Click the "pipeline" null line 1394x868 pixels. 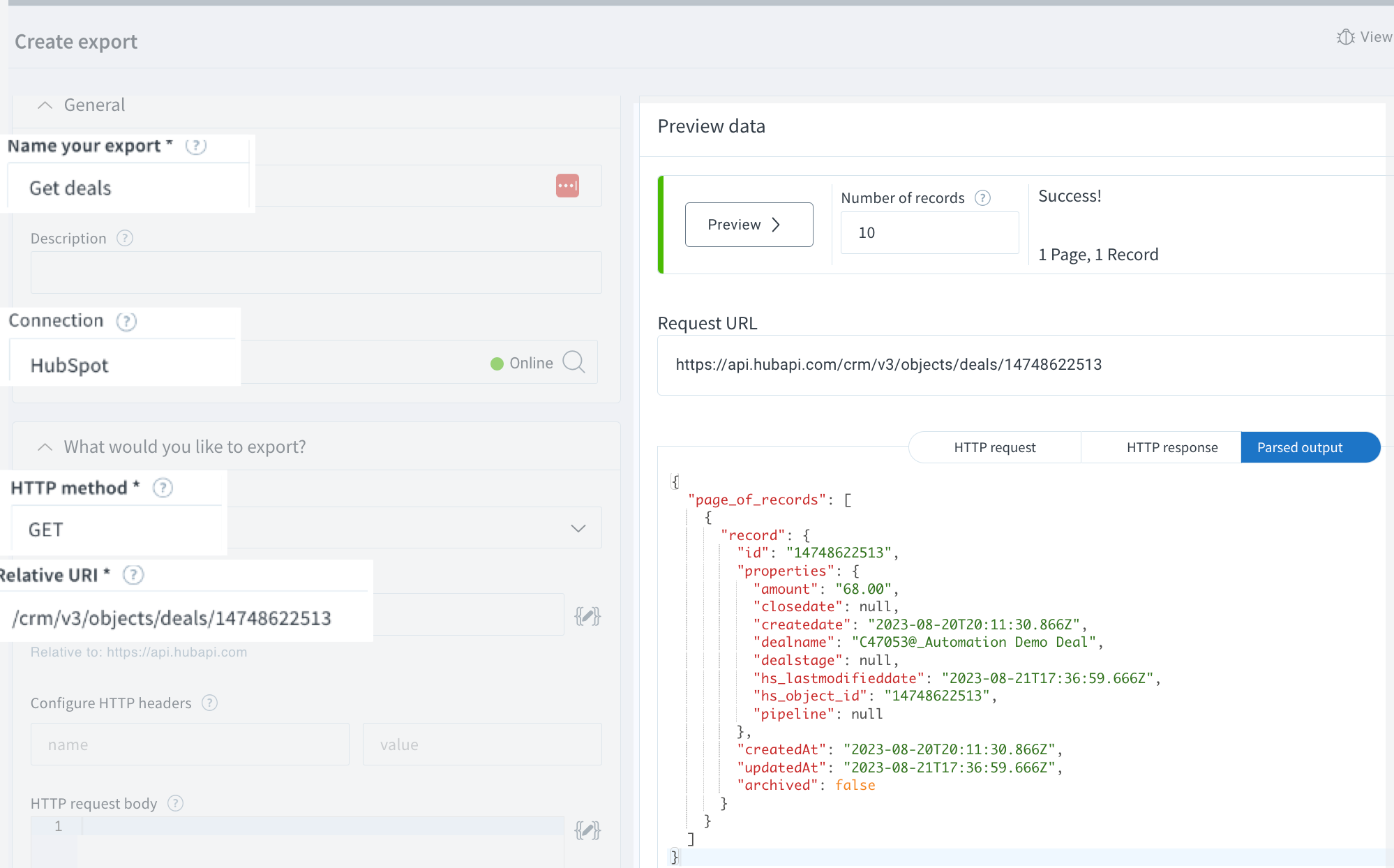pos(818,714)
